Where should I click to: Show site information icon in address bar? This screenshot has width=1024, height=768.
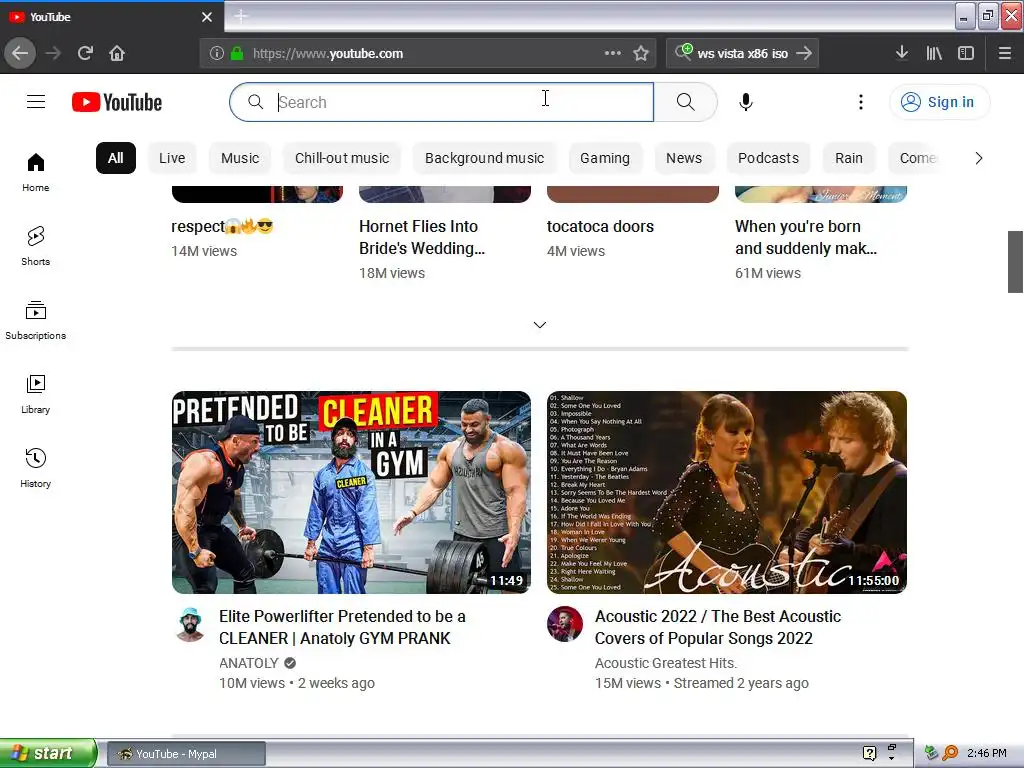pyautogui.click(x=217, y=54)
